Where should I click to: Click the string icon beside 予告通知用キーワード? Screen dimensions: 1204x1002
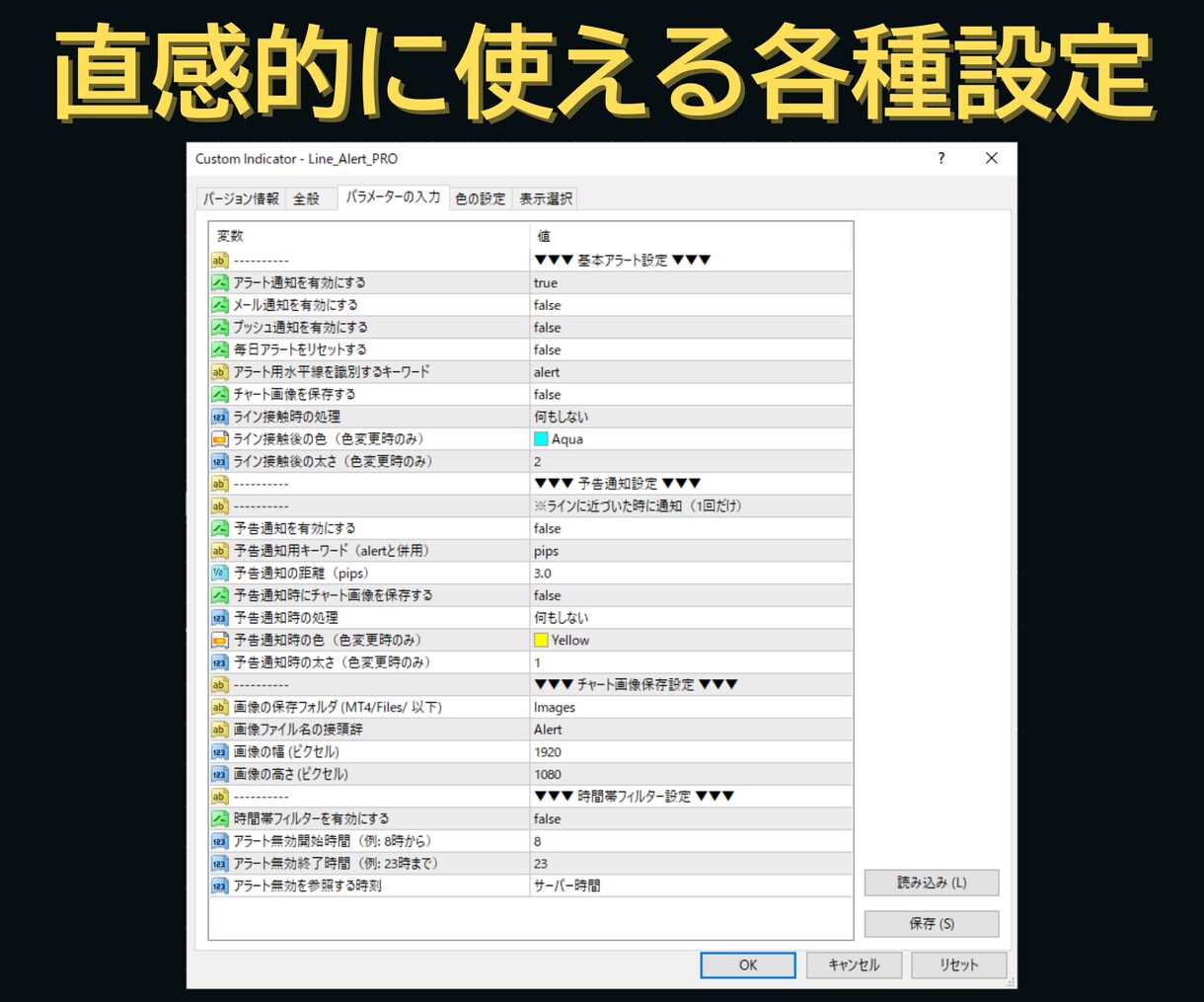point(220,551)
